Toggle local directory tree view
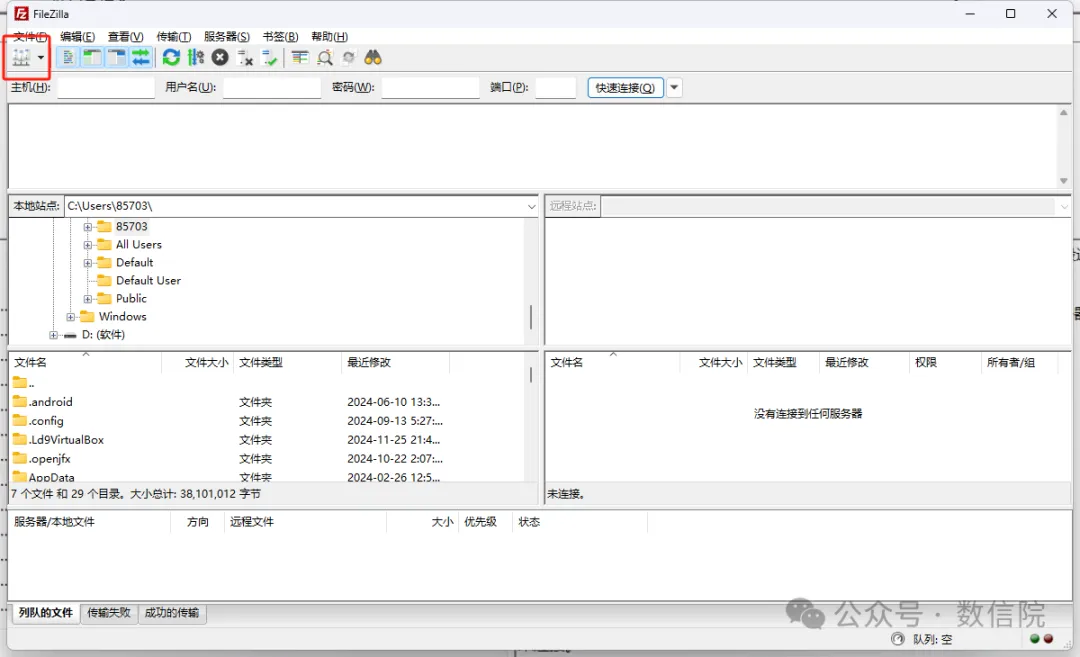 point(92,58)
